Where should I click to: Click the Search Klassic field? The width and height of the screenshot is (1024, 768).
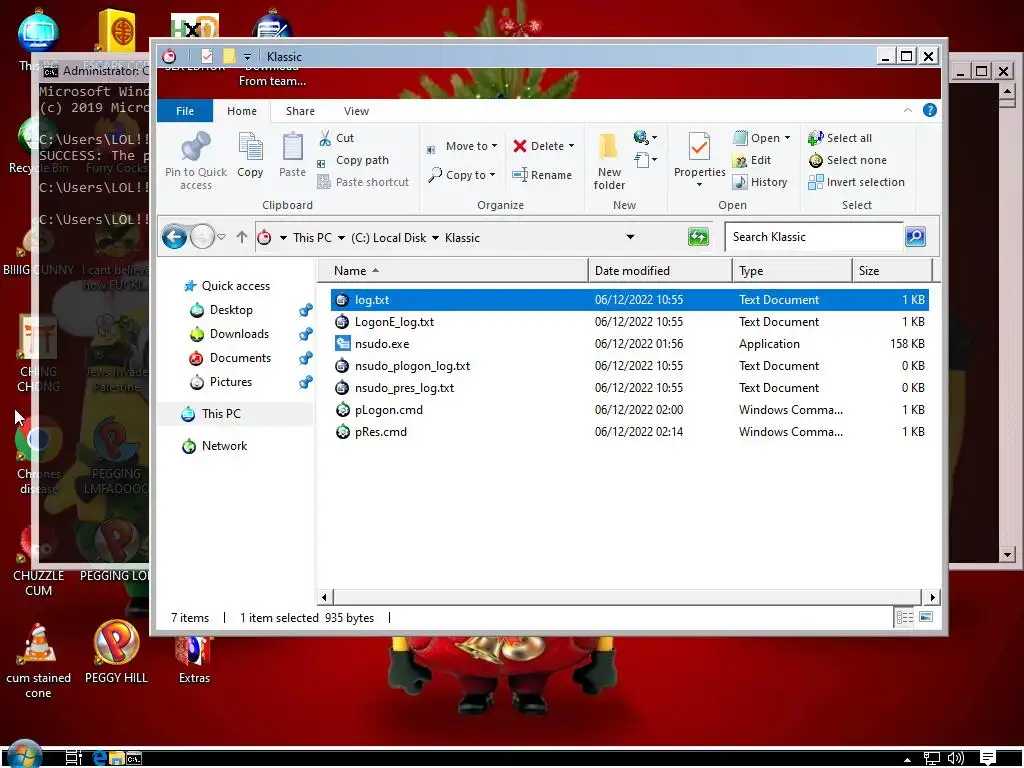coord(814,236)
